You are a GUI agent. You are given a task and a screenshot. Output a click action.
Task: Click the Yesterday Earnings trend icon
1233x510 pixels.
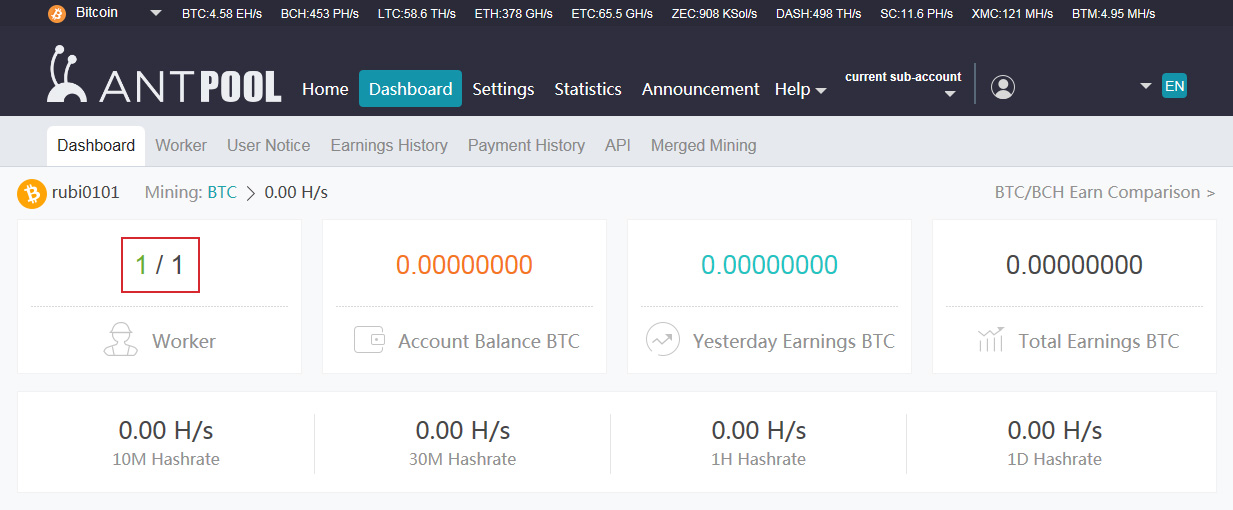[662, 340]
